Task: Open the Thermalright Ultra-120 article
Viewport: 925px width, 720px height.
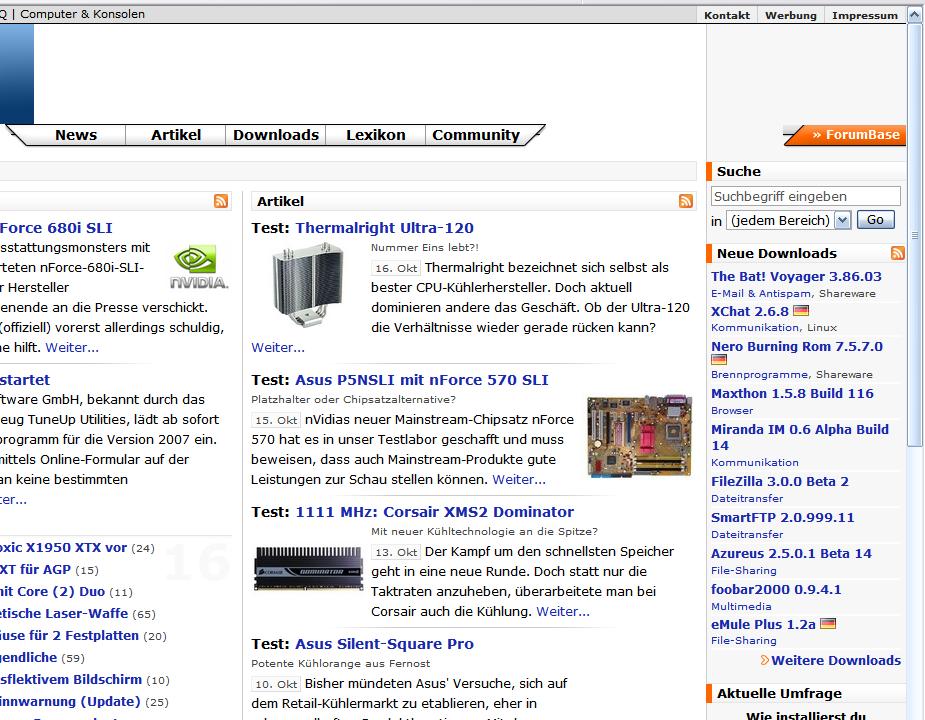Action: (x=384, y=228)
